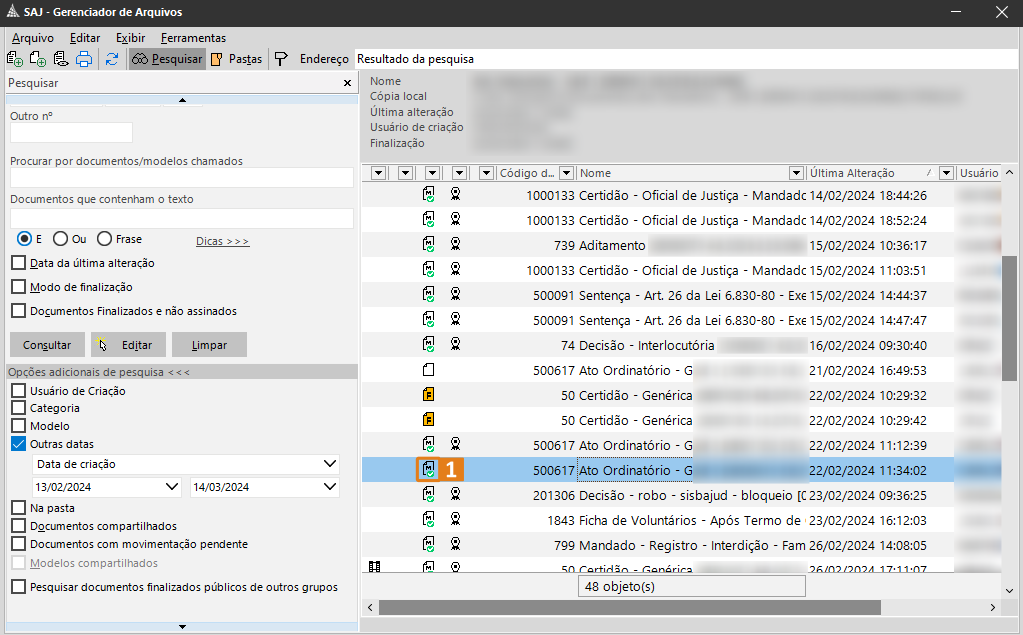Sort by the Nome column header

point(684,173)
